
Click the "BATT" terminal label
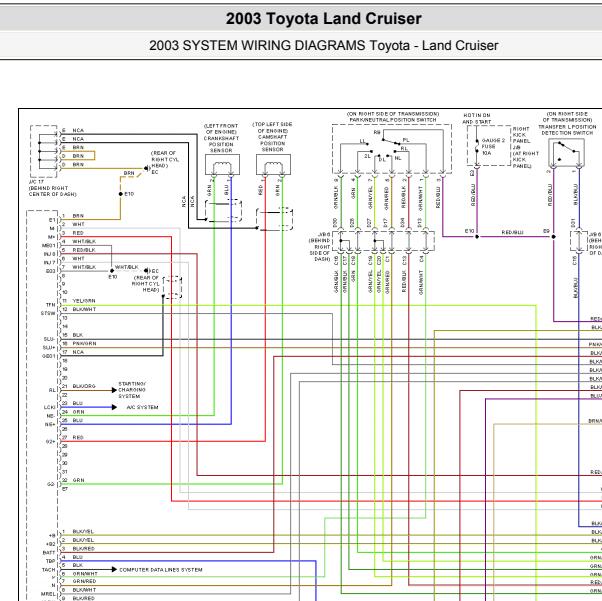[x=49, y=553]
